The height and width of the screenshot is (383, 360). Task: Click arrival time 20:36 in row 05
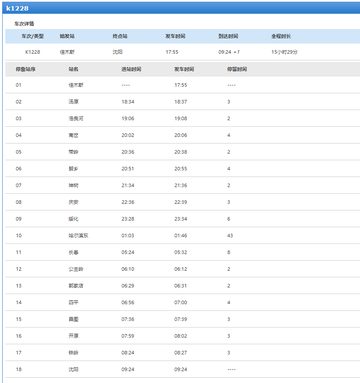tap(128, 152)
